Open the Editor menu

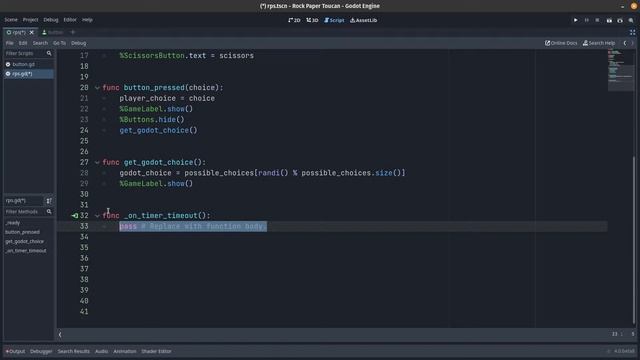click(x=70, y=20)
